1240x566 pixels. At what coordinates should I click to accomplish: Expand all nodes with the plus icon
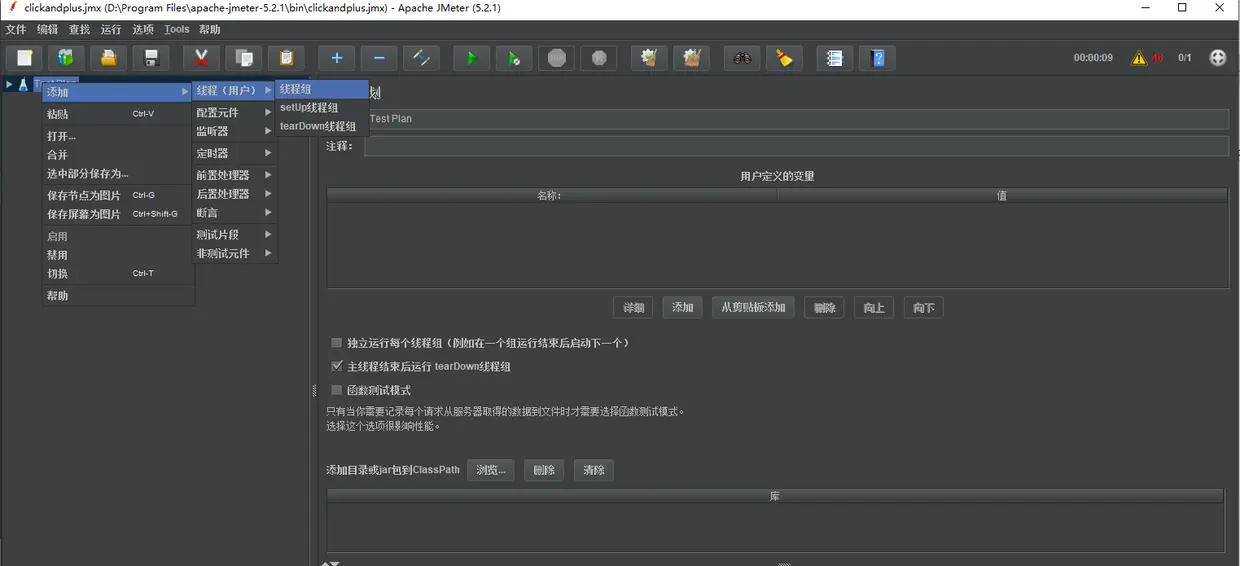(337, 58)
